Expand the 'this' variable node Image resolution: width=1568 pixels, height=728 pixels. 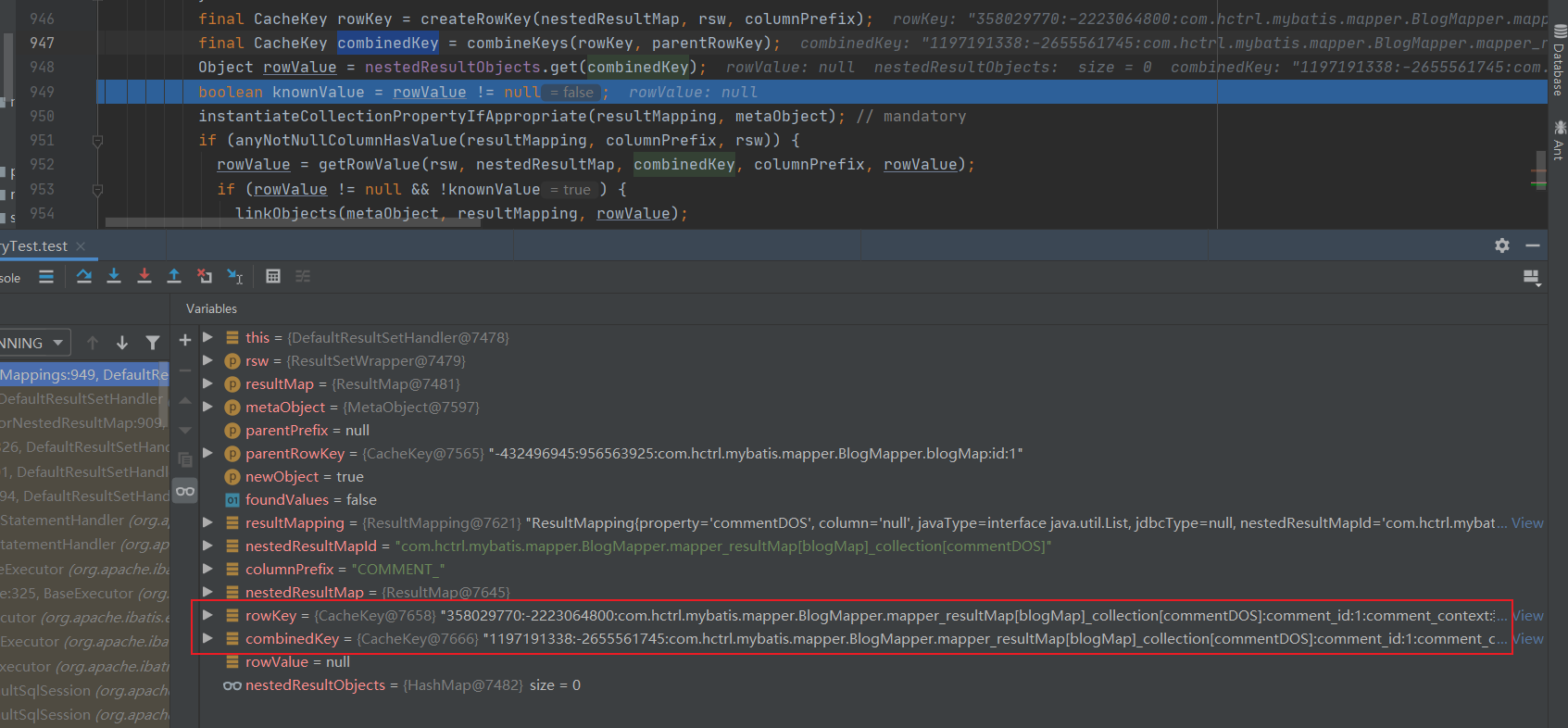[x=207, y=337]
